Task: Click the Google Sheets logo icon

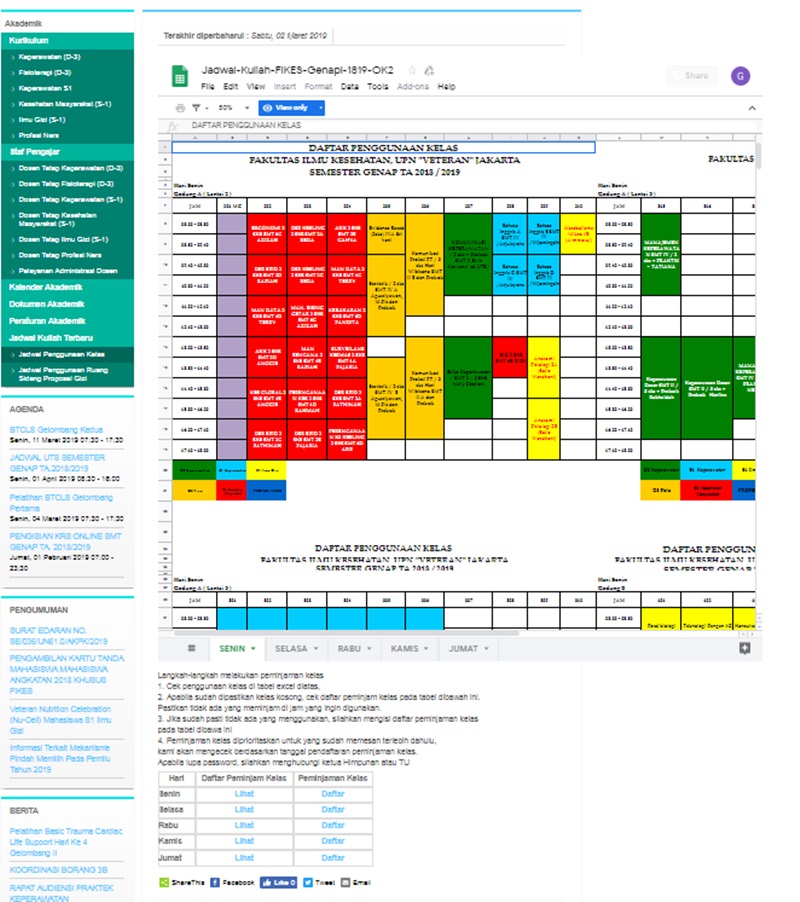Action: click(180, 77)
